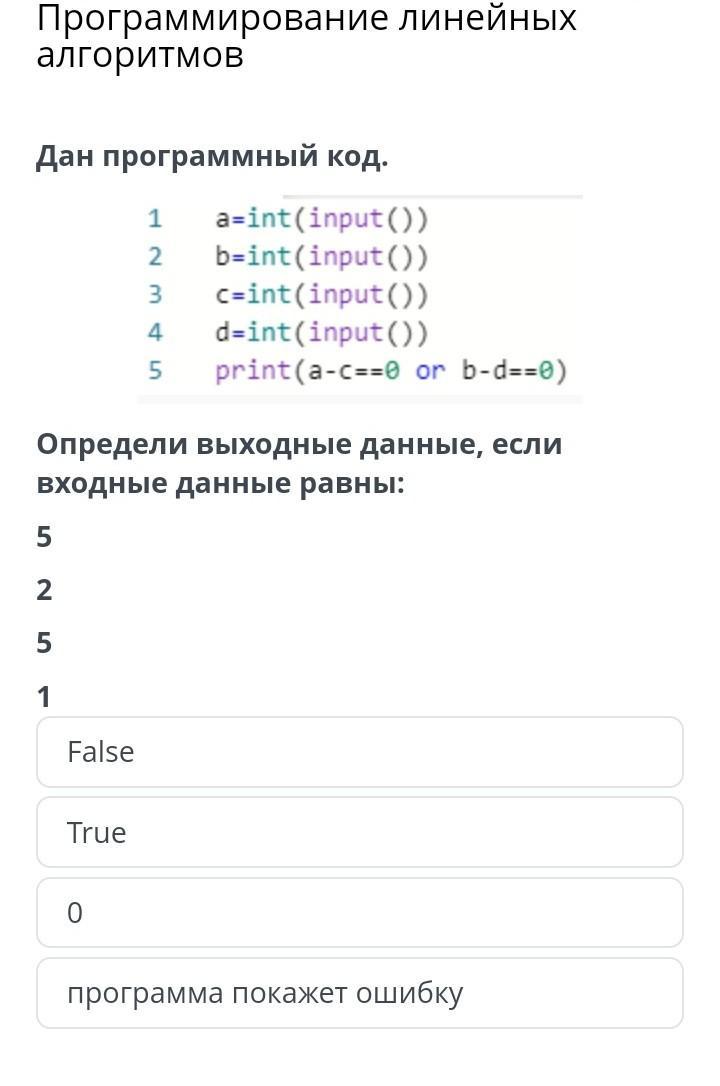The width and height of the screenshot is (720, 1086).
Task: Pick the answer option 0
Action: click(359, 912)
